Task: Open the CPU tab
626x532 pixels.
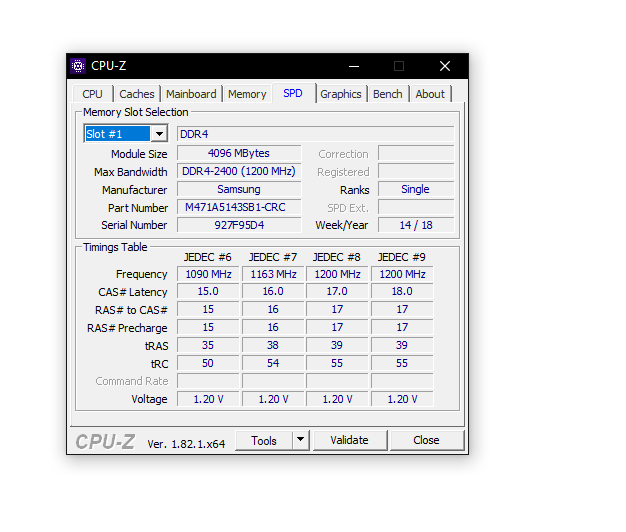Action: (x=93, y=94)
